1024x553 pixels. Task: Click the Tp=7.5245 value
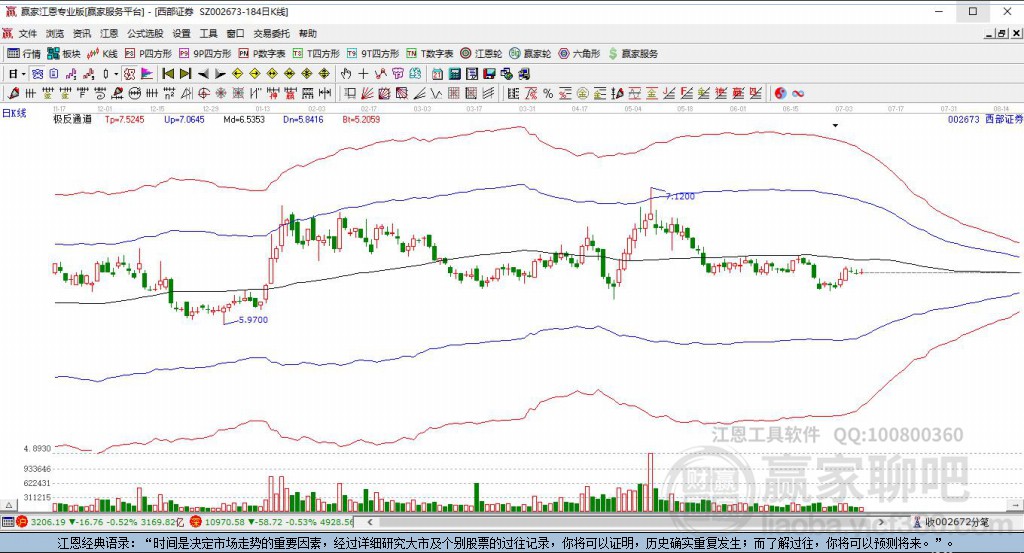point(124,119)
